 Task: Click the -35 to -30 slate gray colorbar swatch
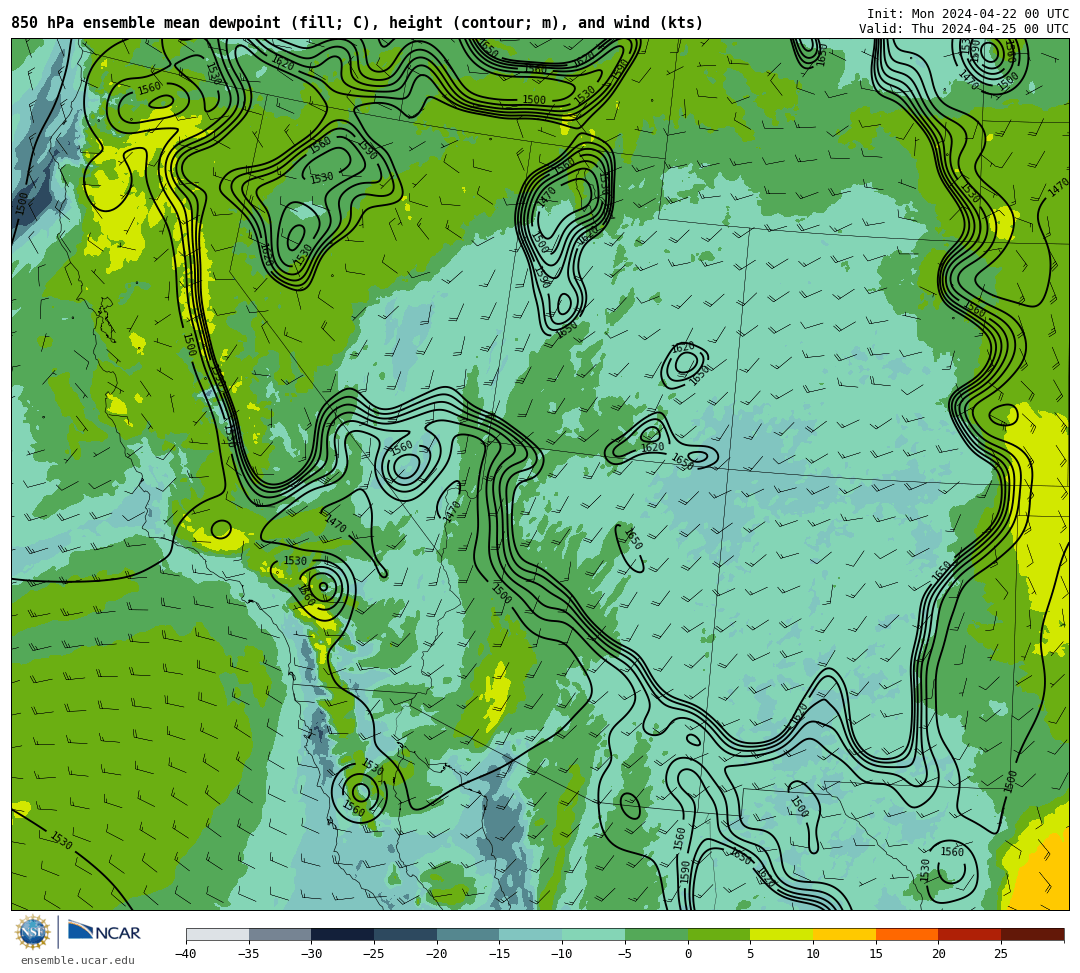pos(280,934)
